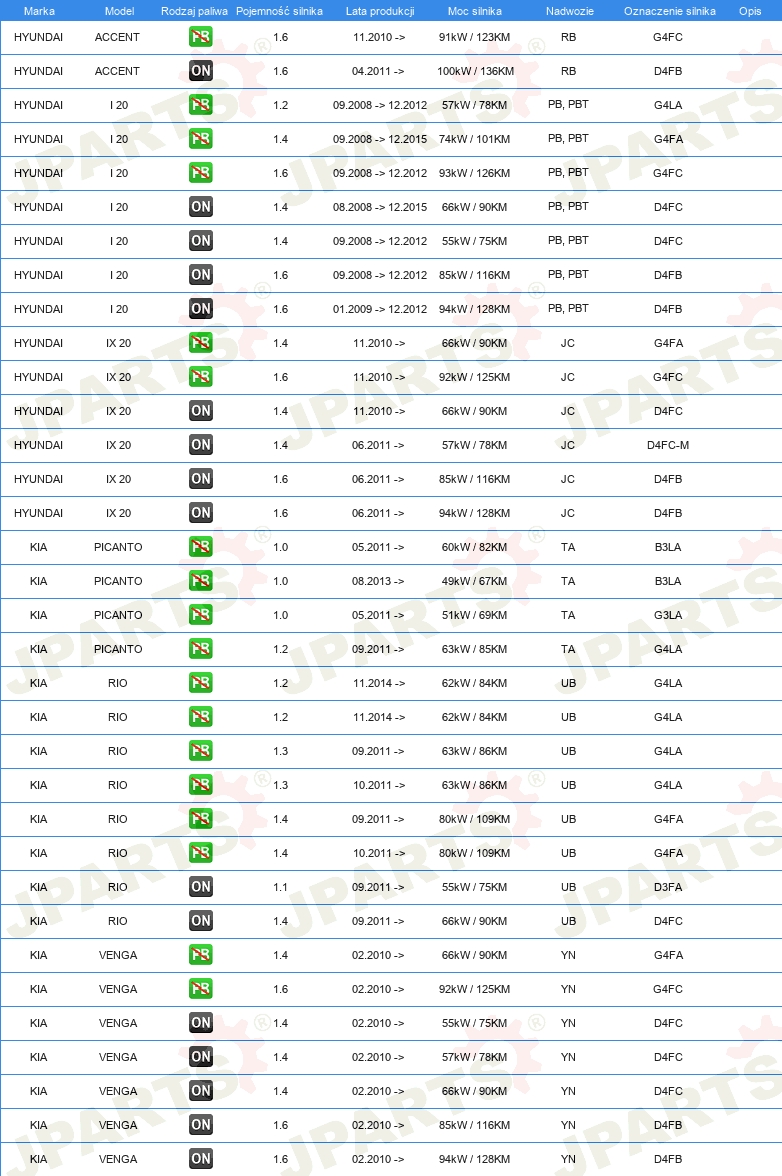
Task: Click diesel ON icon in I 20 55kW / 75KM row
Action: coord(200,241)
